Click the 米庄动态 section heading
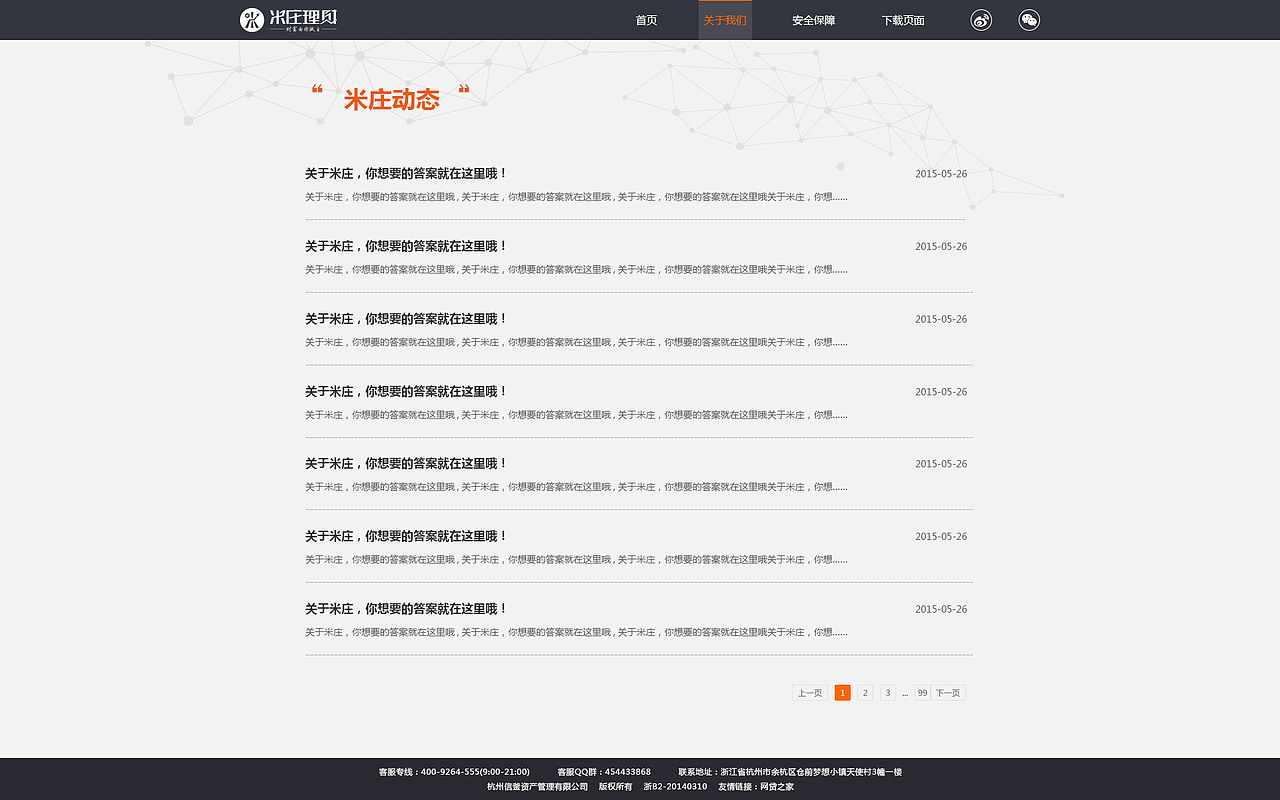Image resolution: width=1280 pixels, height=800 pixels. pos(391,99)
